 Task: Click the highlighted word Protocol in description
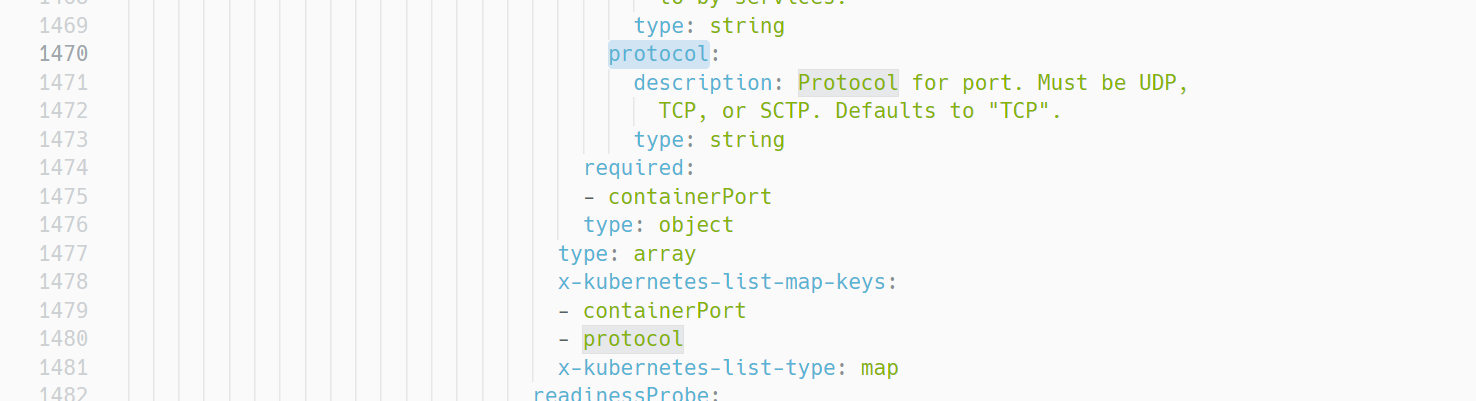click(848, 82)
